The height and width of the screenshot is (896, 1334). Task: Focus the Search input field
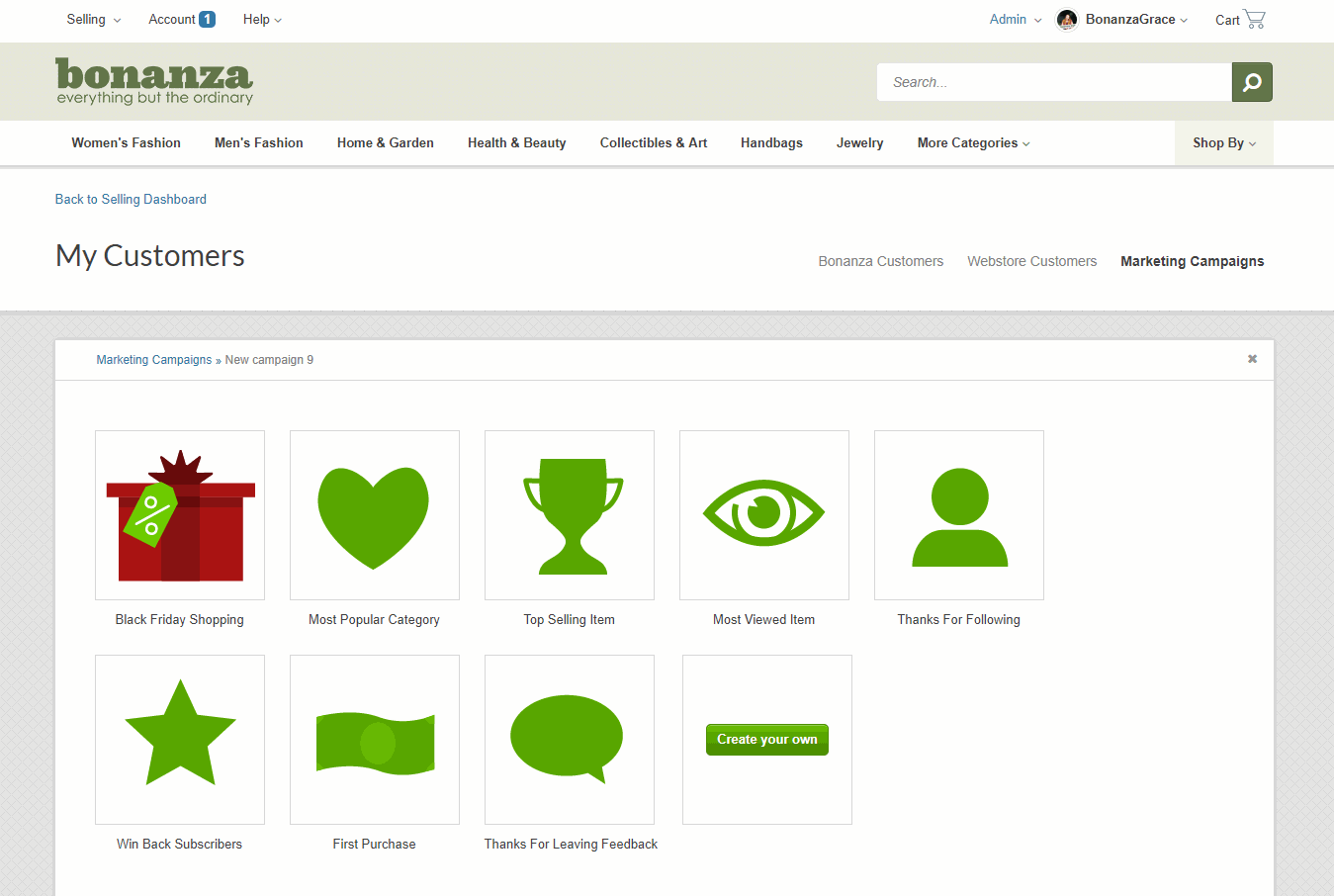coord(1054,82)
